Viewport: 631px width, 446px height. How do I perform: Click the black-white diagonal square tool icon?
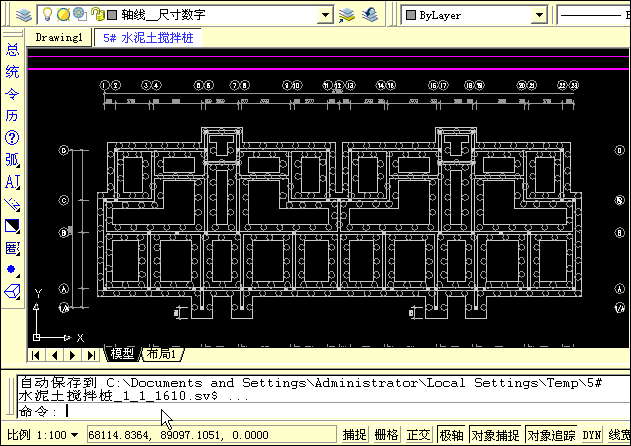click(12, 226)
